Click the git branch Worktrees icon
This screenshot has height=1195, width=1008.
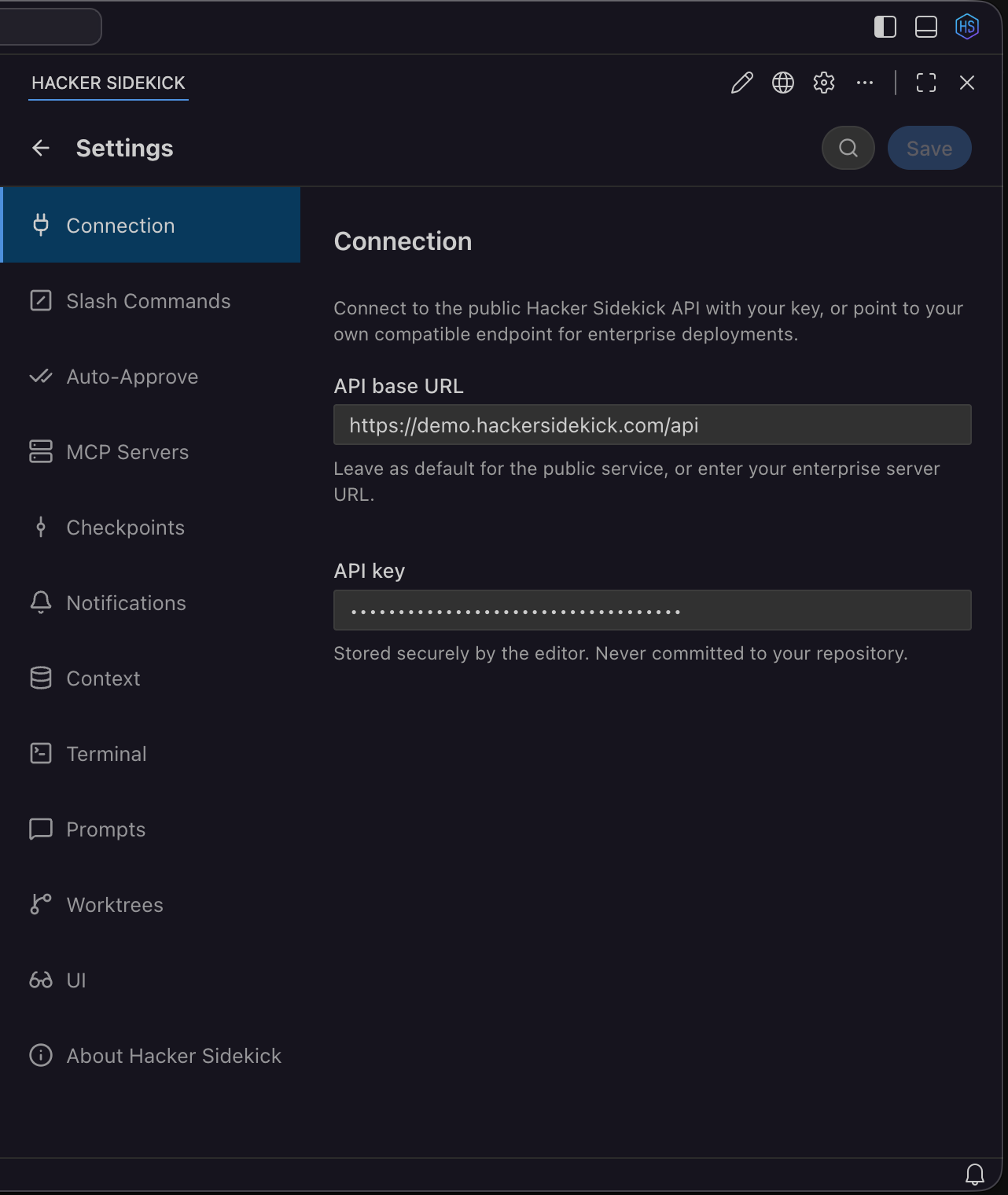coord(41,904)
